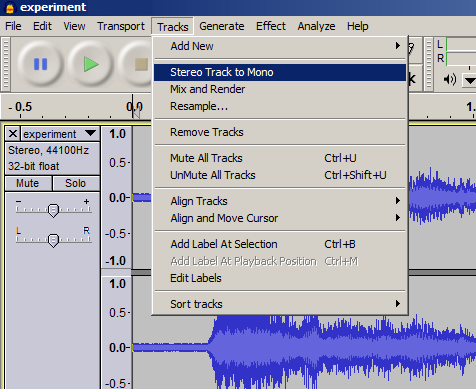Click "Stereo, 44100Hz" track info text
This screenshot has width=476, height=389.
(49, 150)
